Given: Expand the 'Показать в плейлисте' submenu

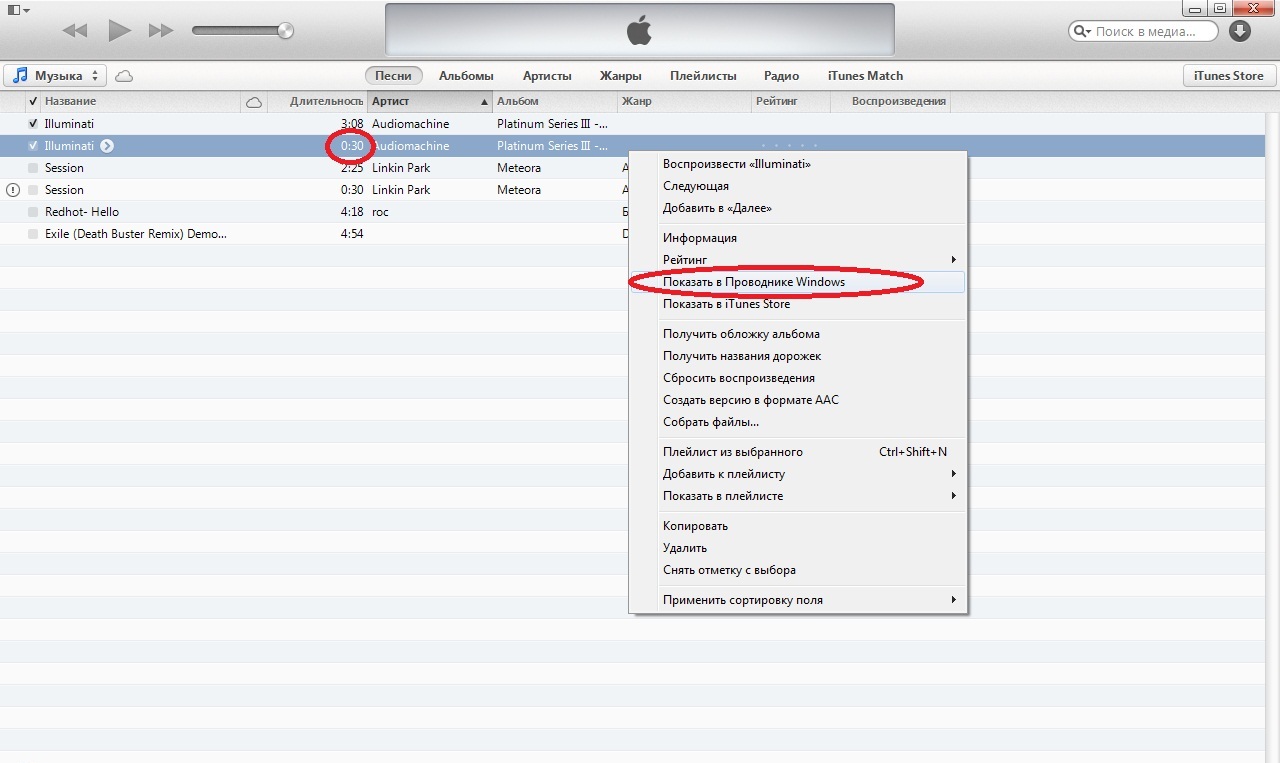Looking at the screenshot, I should point(797,496).
